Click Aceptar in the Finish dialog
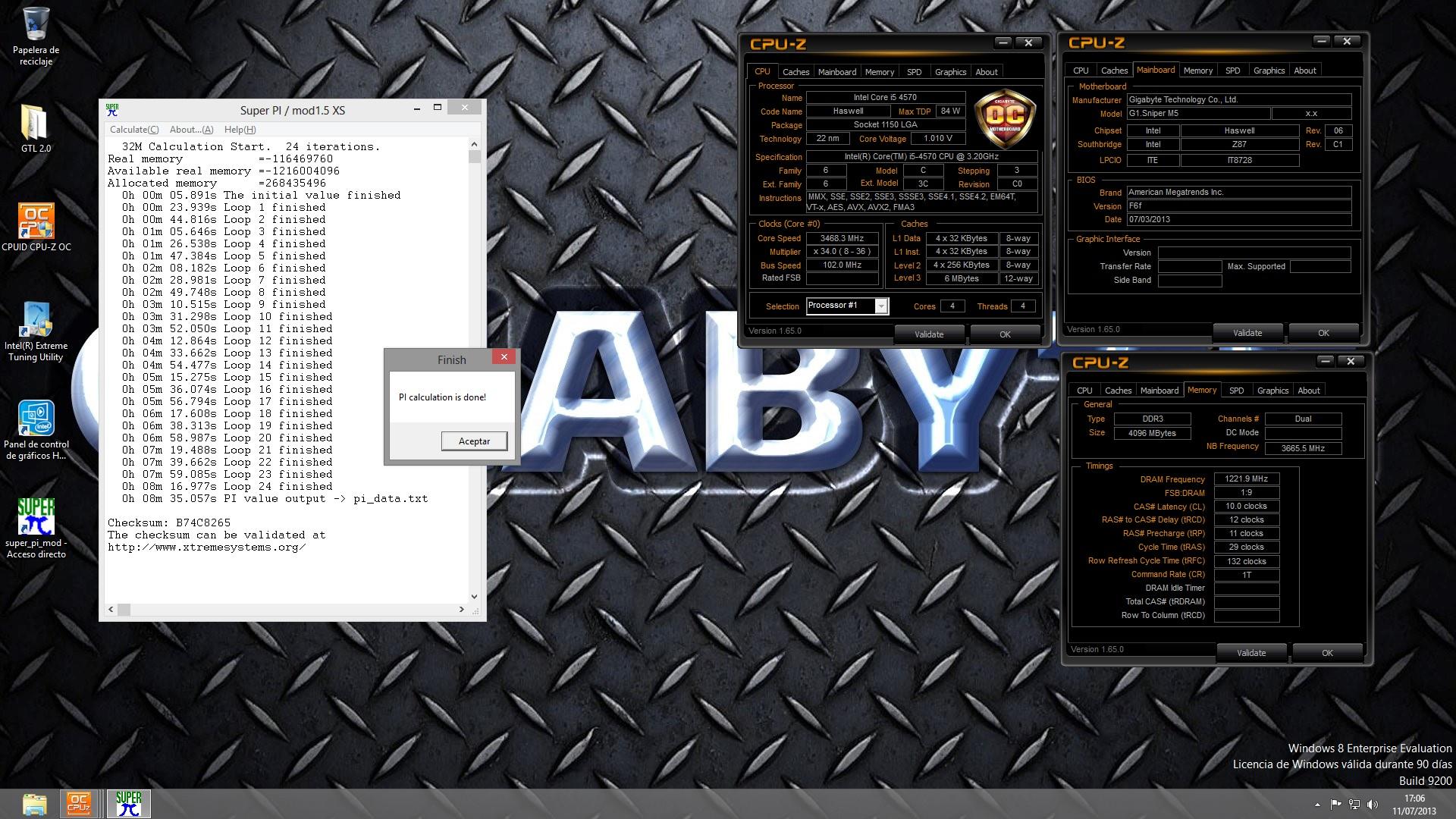Screen dimensions: 1456x819 [475, 441]
